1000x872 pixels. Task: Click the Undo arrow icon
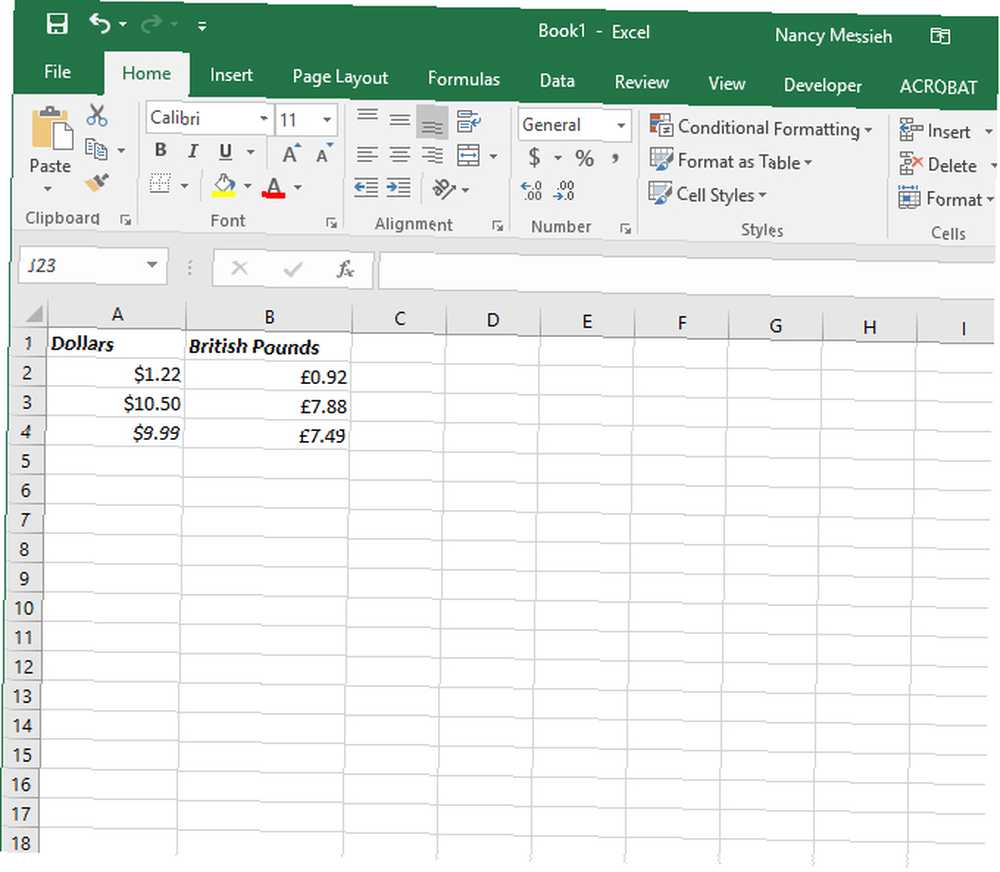(x=100, y=24)
